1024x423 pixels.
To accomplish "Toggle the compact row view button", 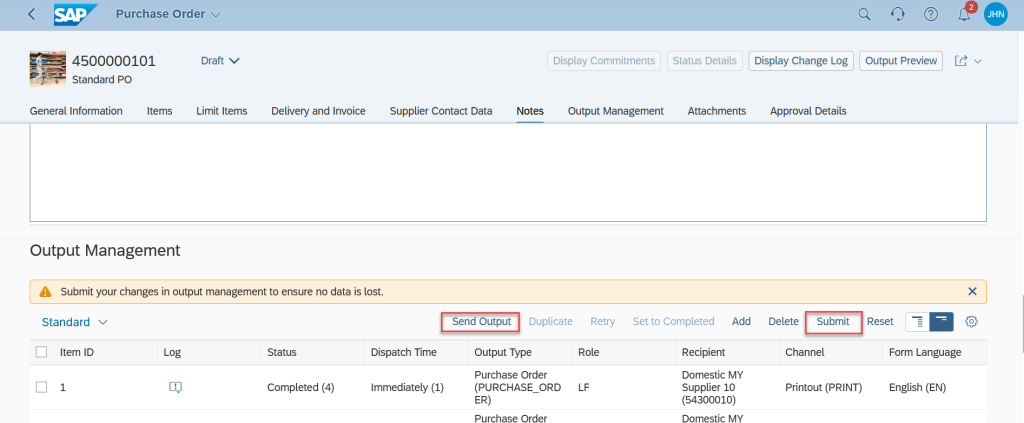I will [941, 322].
